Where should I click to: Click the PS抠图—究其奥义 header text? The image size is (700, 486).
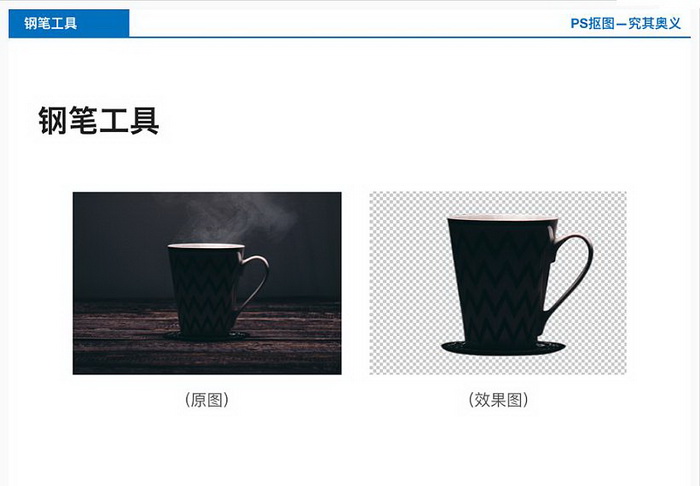(x=625, y=23)
